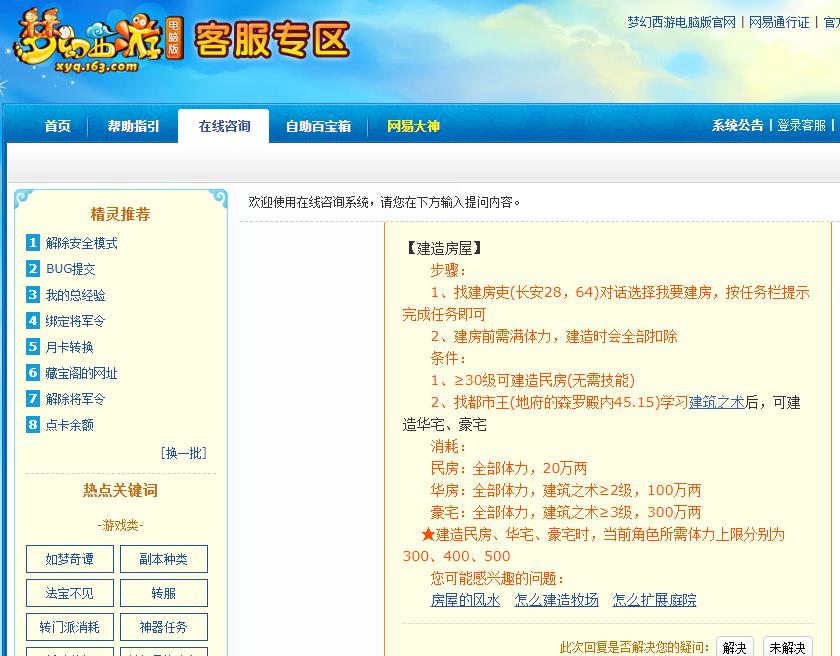The height and width of the screenshot is (656, 840).
Task: Visit 梦幻西游电脑版官网 link
Action: tap(682, 22)
